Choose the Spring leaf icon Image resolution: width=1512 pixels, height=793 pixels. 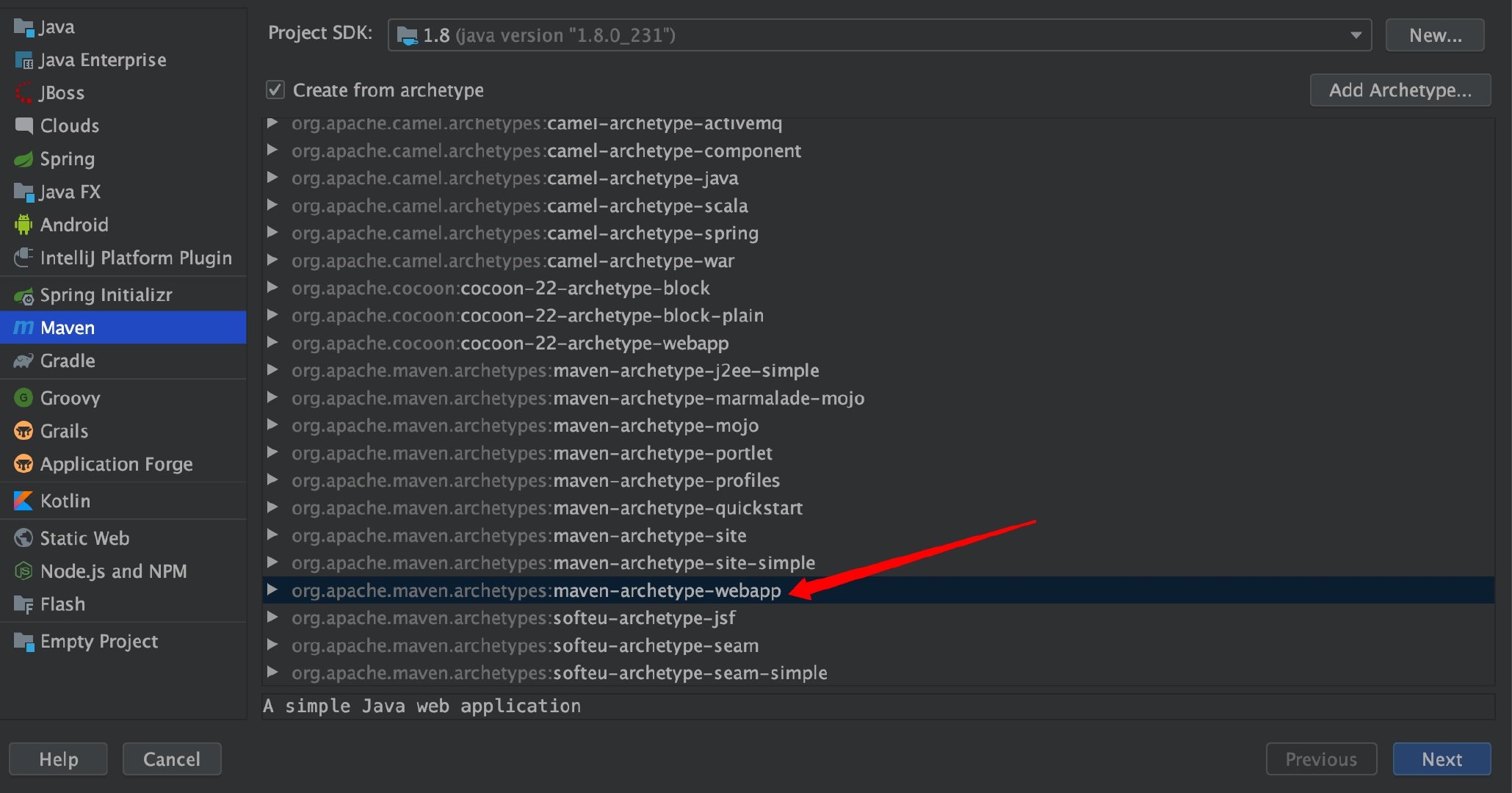(x=23, y=159)
